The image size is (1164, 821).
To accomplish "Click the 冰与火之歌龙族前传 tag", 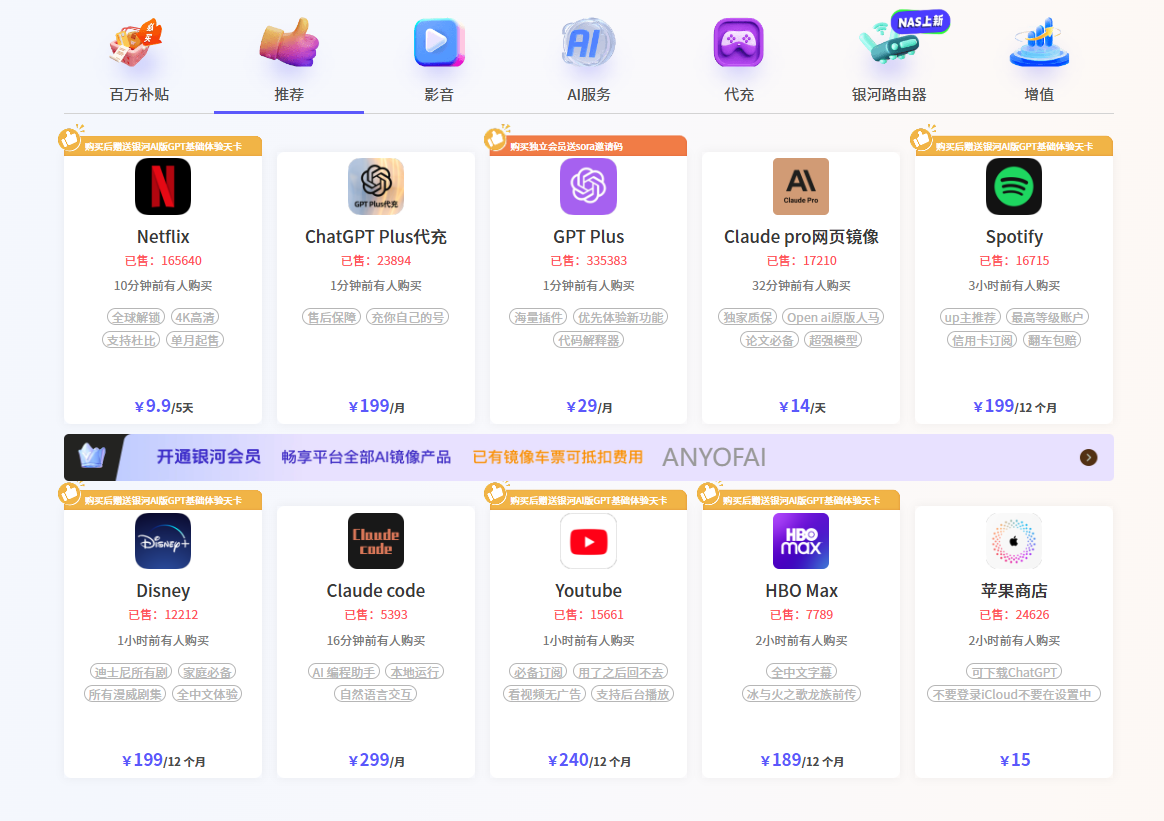I will [x=801, y=694].
